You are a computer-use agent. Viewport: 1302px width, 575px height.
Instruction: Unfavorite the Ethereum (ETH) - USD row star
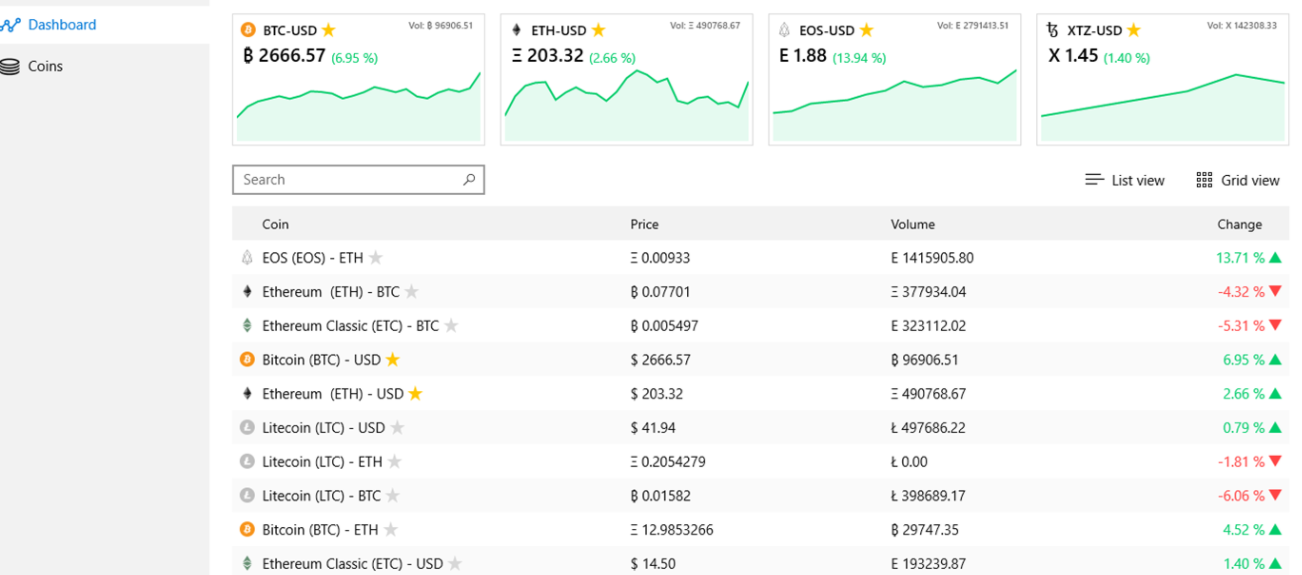tap(416, 394)
